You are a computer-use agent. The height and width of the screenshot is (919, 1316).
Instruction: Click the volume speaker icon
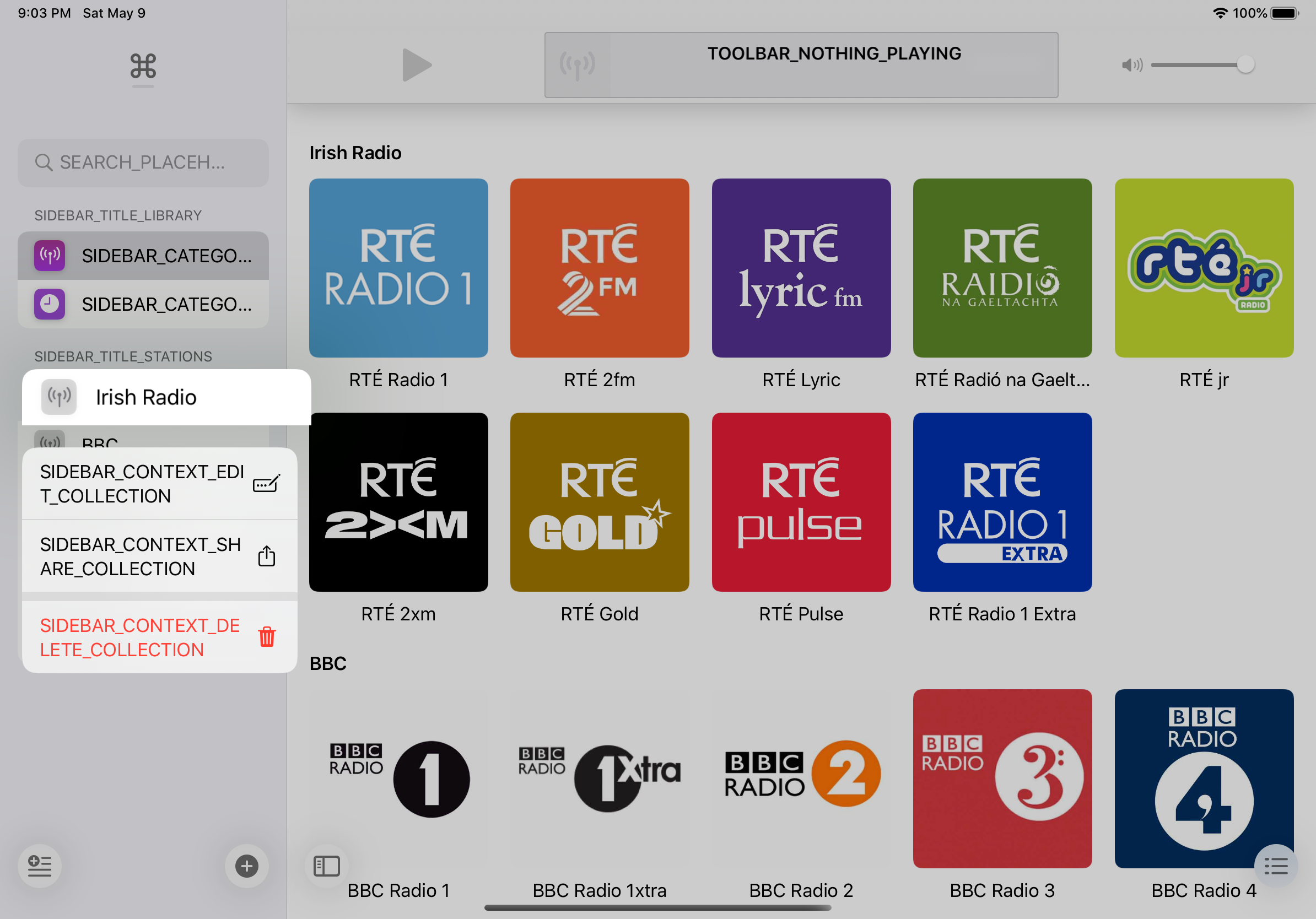1131,65
